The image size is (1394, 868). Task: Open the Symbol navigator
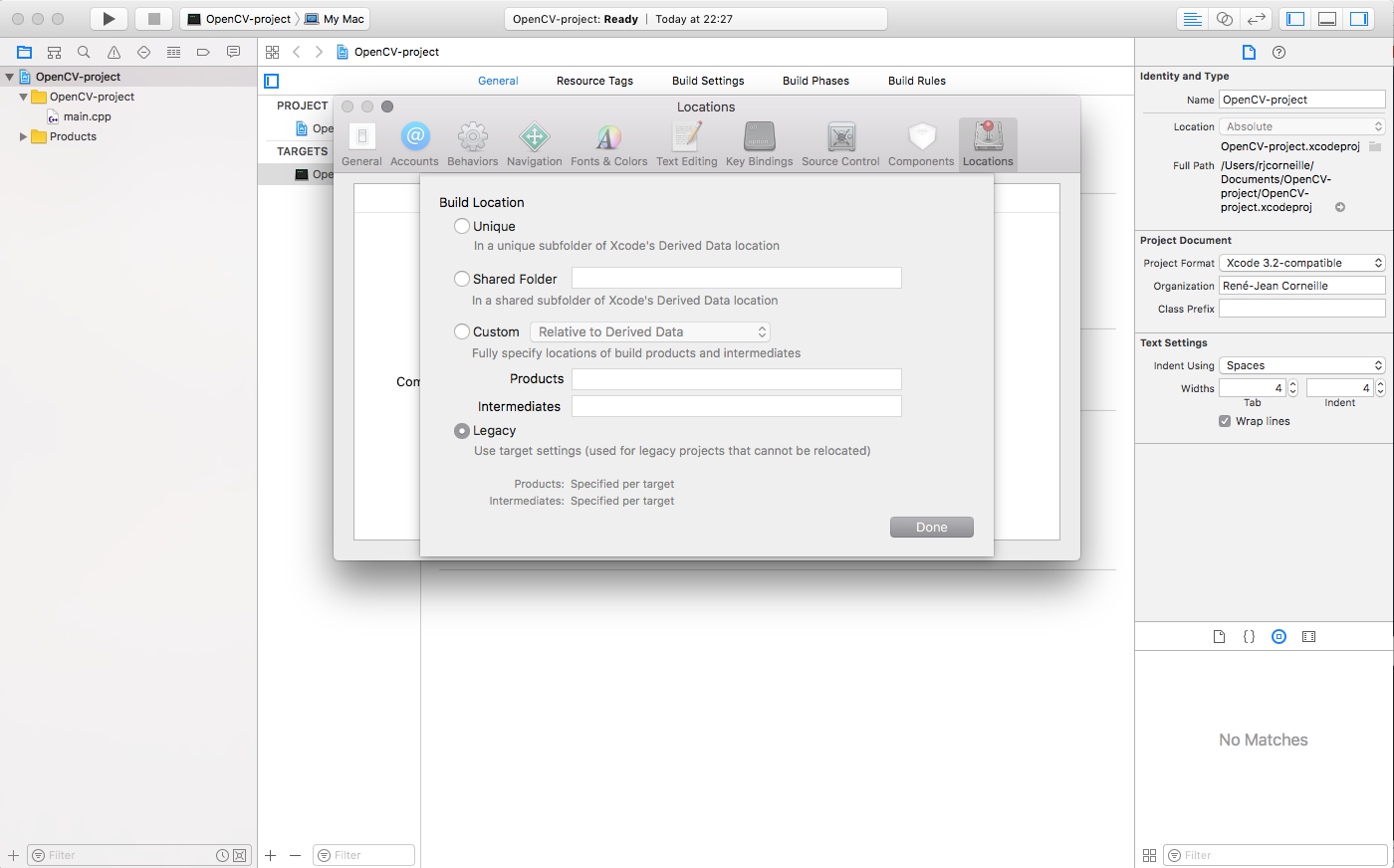[55, 52]
